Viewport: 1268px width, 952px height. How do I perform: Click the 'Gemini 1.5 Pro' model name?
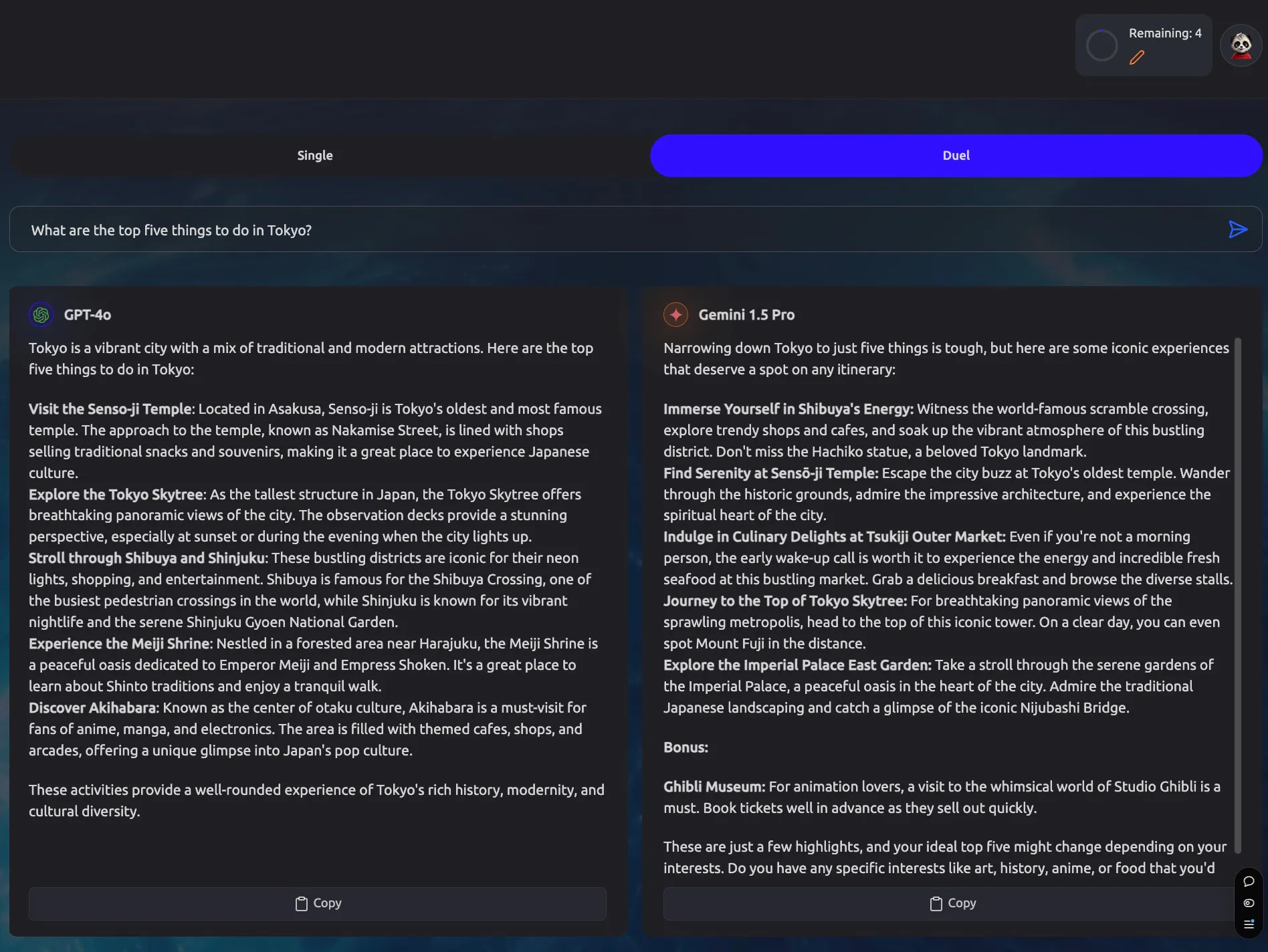(x=746, y=315)
